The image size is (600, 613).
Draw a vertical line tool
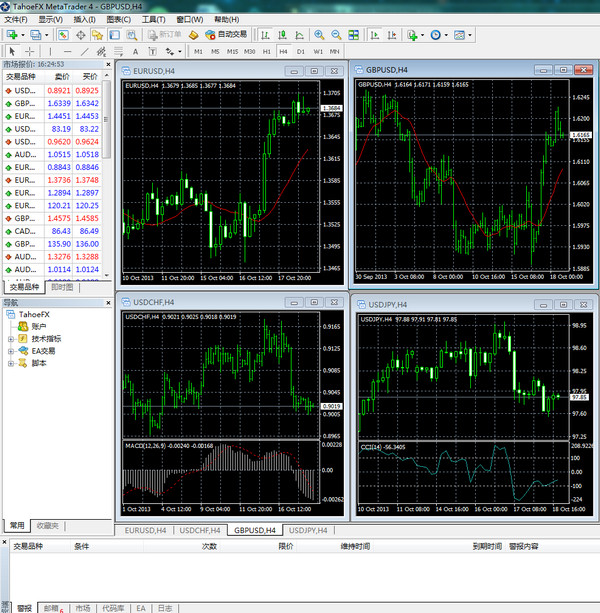pos(50,50)
